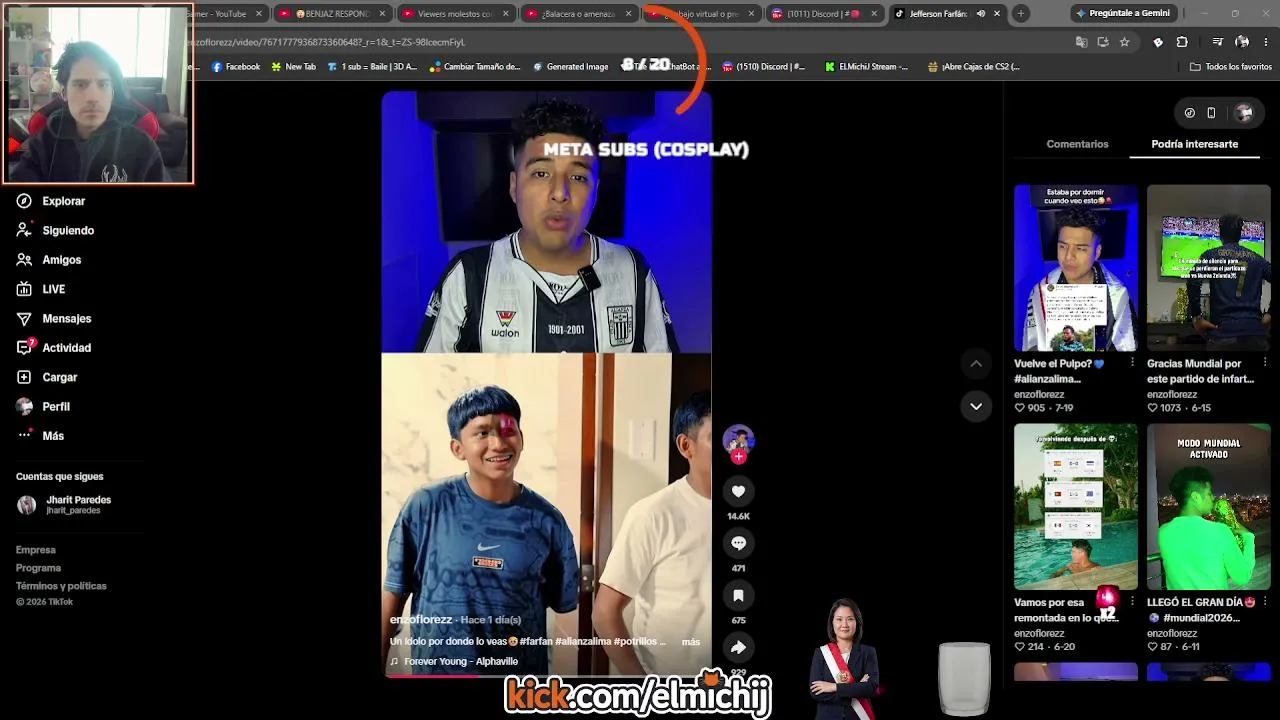Viewport: 1280px width, 720px height.
Task: Switch to (1011) Discord browser tab
Action: coord(824,14)
